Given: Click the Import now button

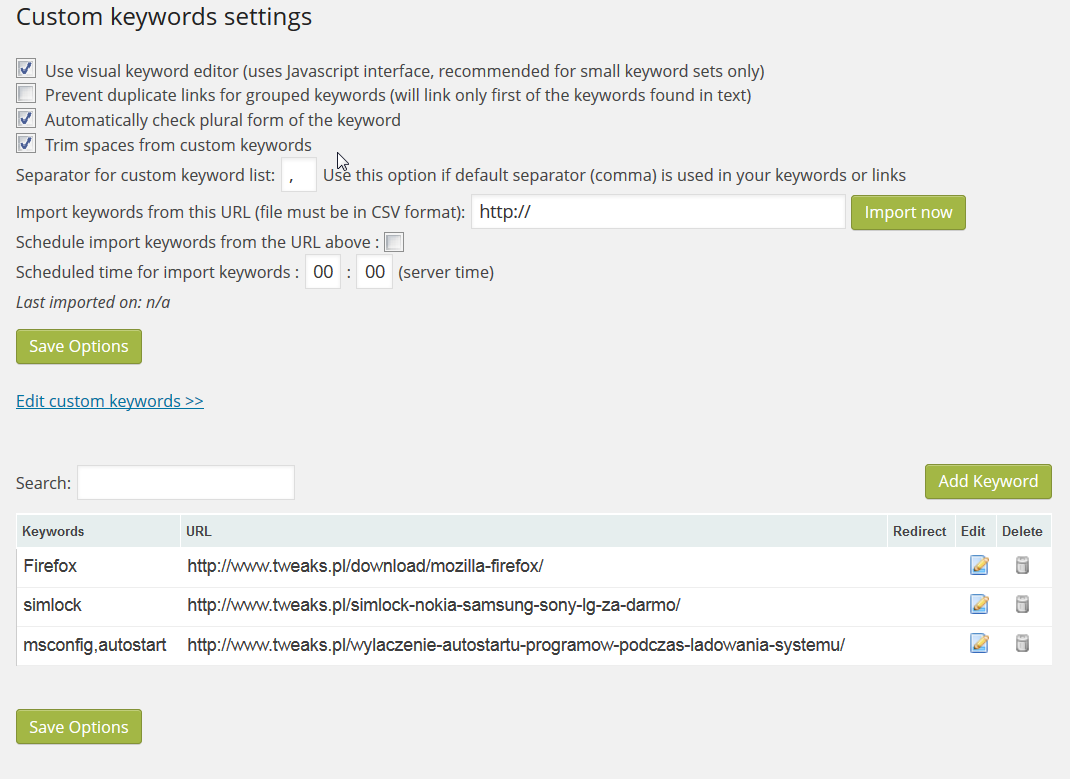Looking at the screenshot, I should [908, 212].
